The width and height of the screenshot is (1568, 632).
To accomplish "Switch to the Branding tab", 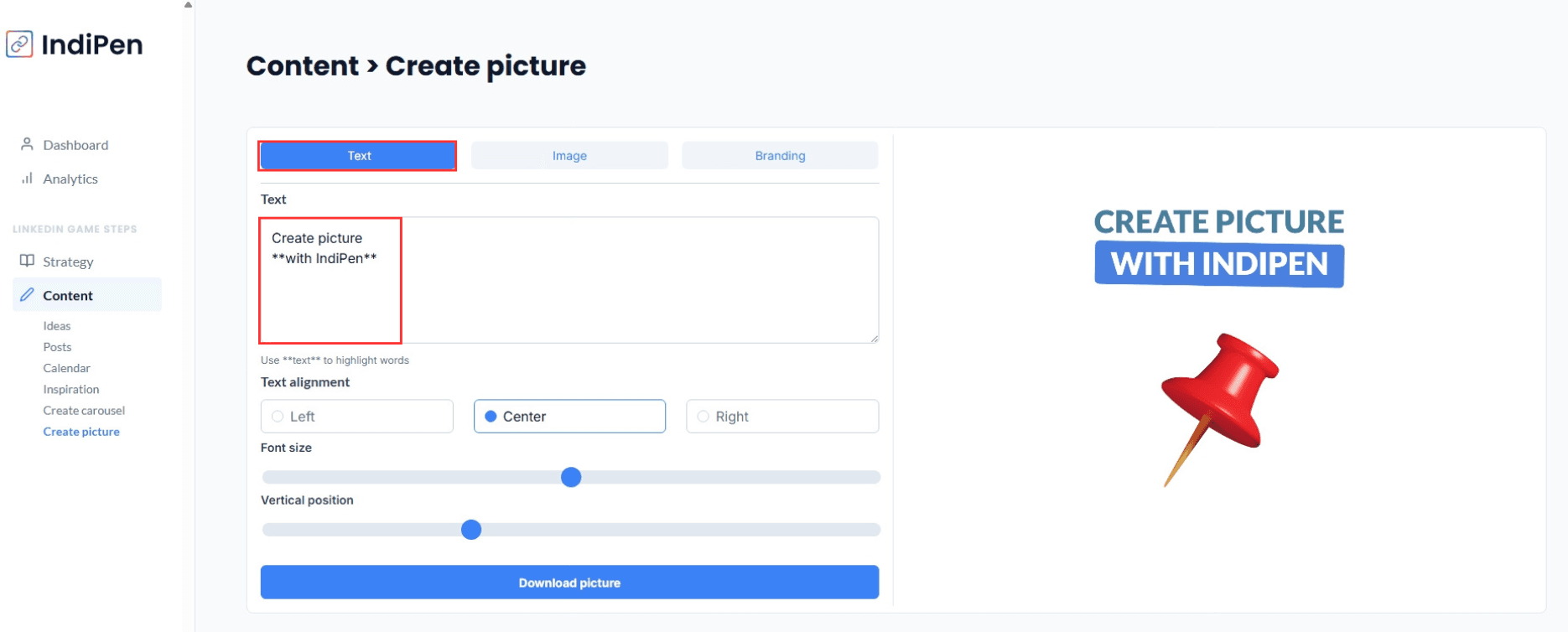I will [780, 156].
